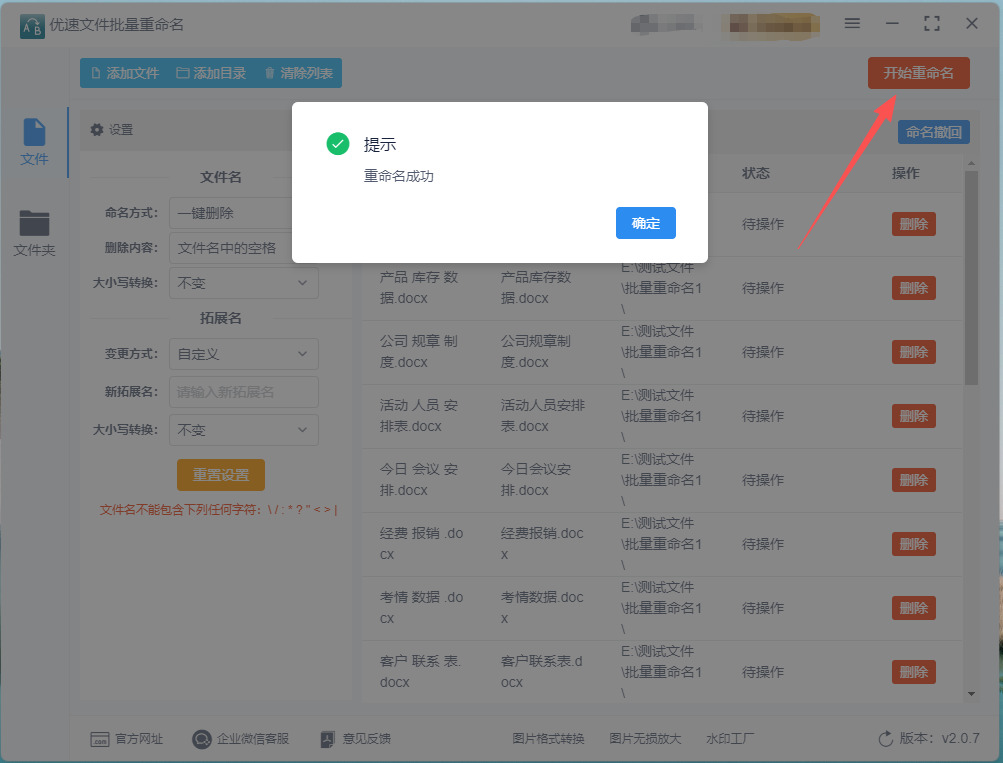The width and height of the screenshot is (1003, 763).
Task: Select new name 客户联系表.docx cell
Action: tap(541, 672)
